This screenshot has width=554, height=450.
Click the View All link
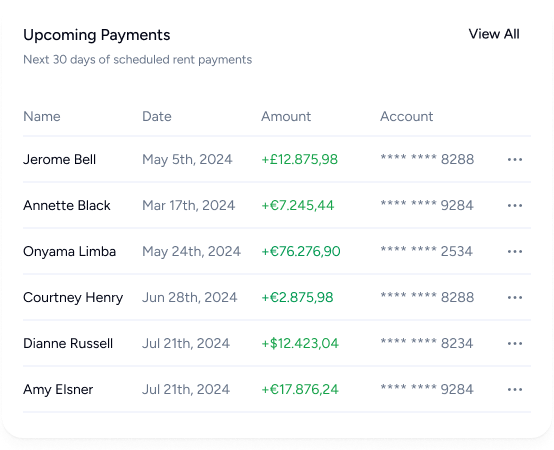494,34
